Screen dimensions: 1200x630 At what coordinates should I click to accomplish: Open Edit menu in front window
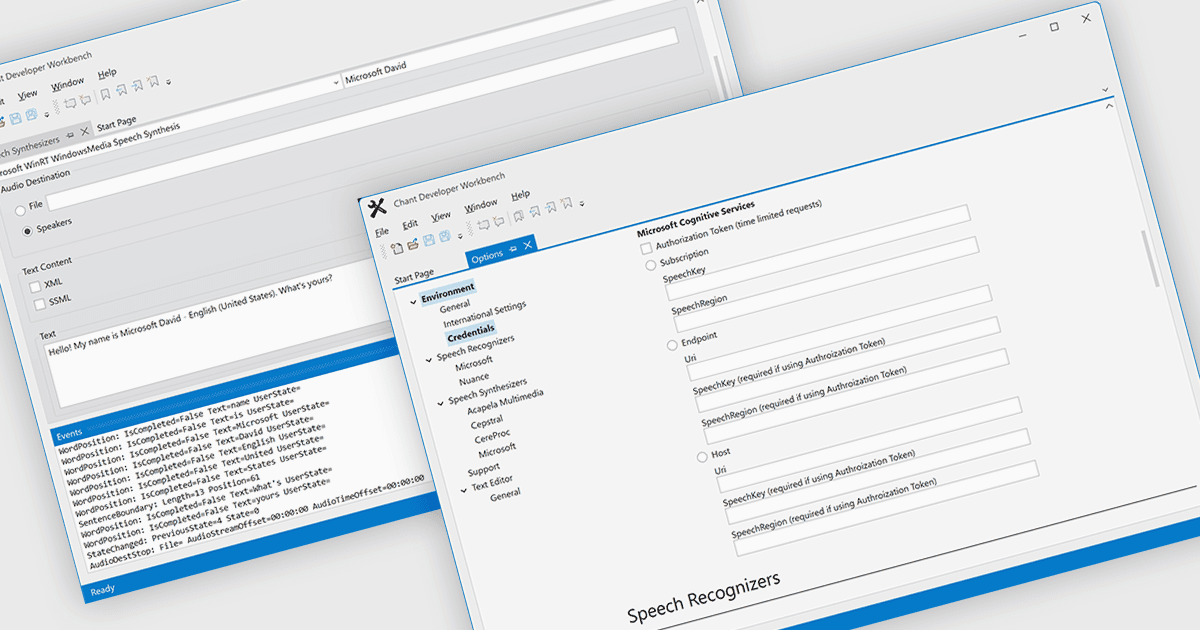pyautogui.click(x=410, y=224)
